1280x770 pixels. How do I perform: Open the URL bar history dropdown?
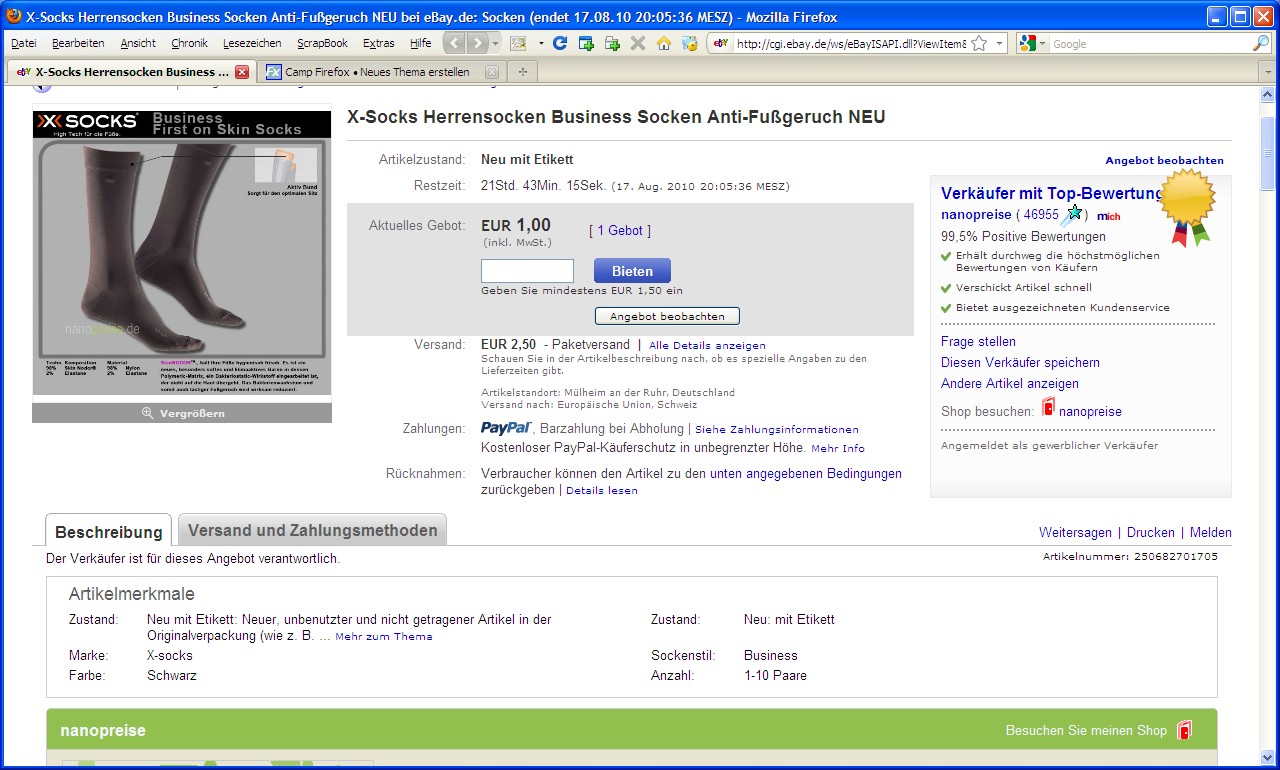point(999,44)
